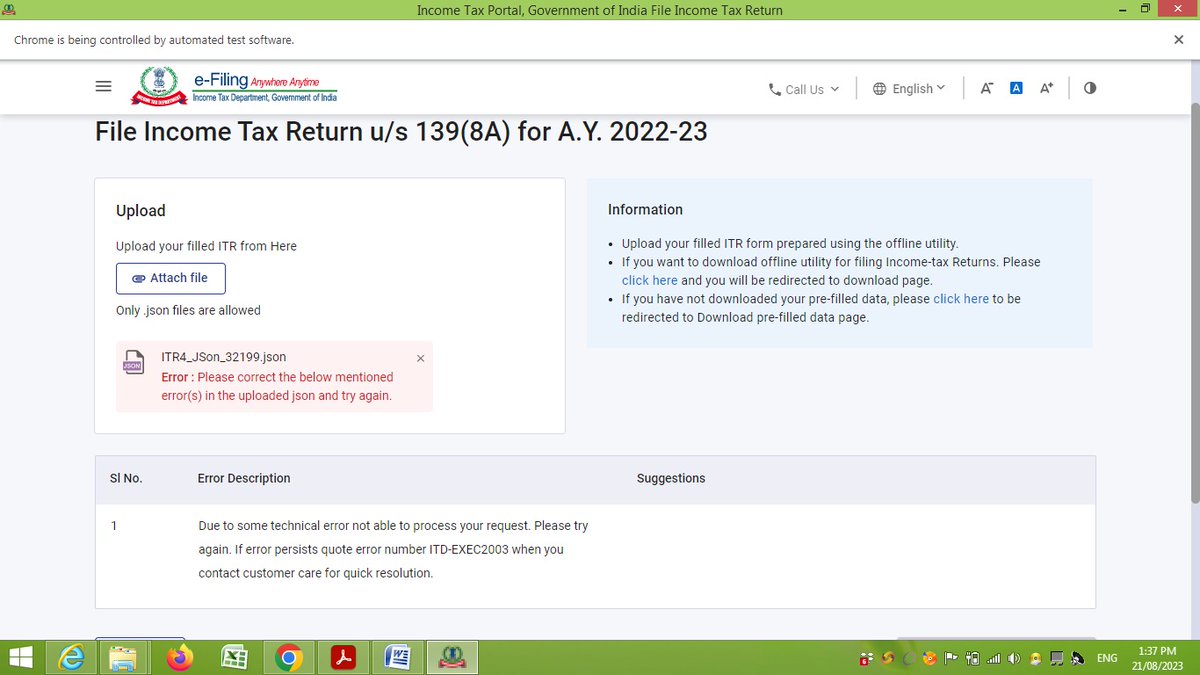Follow the 'click here' link for offline utility download

point(649,280)
